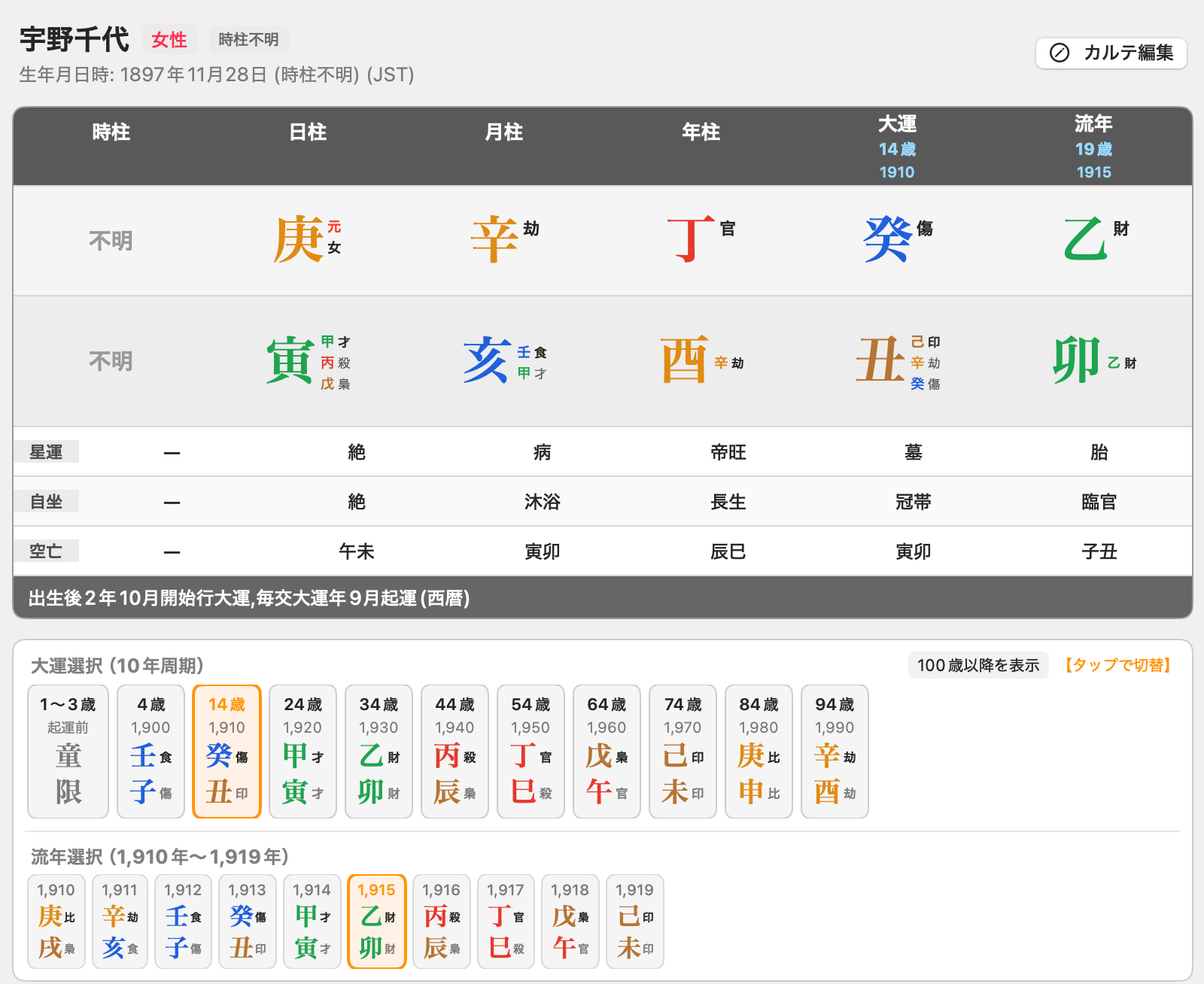Image resolution: width=1204 pixels, height=984 pixels.
Task: Select the 4歳 1,900 壬子 period
Action: pos(151,752)
